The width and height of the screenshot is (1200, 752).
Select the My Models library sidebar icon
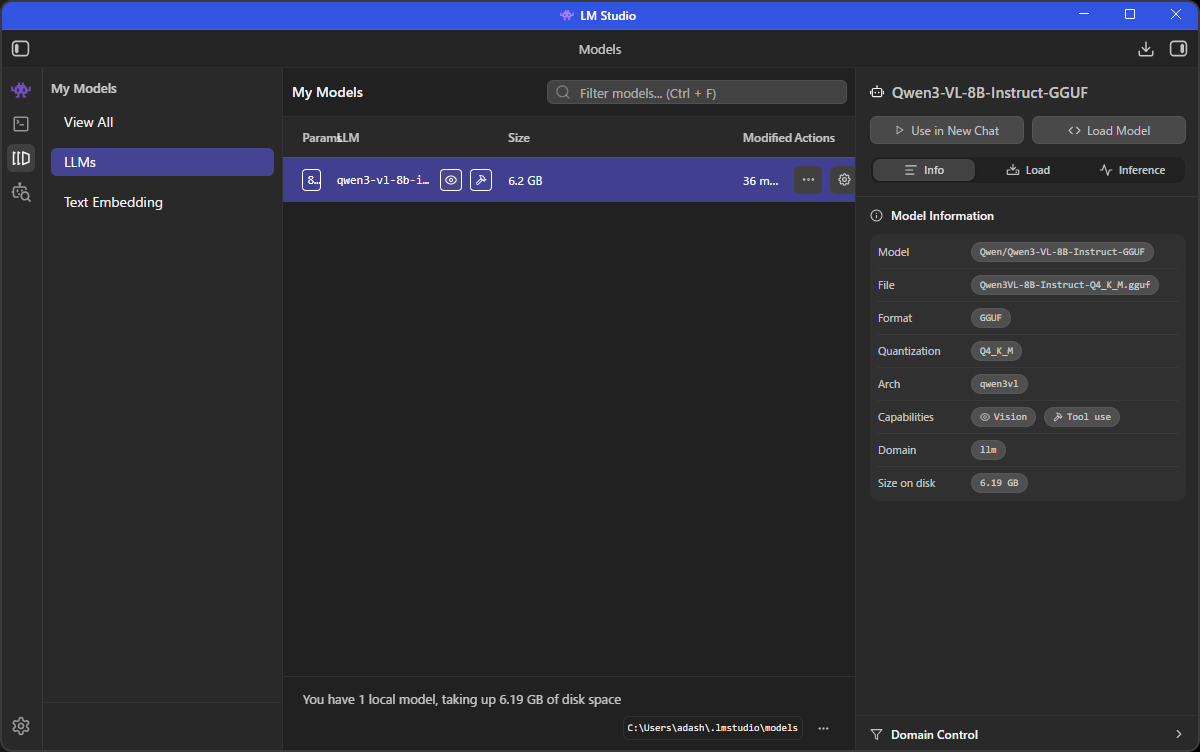(21, 158)
